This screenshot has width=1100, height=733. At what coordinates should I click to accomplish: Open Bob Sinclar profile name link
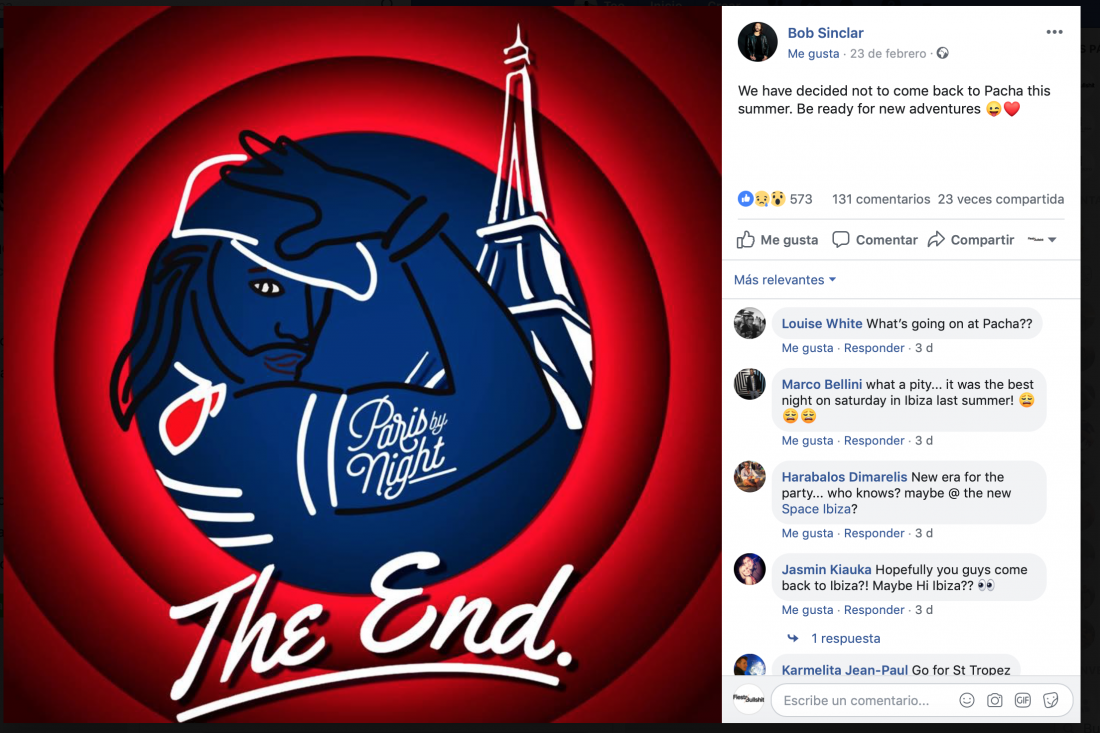click(825, 33)
